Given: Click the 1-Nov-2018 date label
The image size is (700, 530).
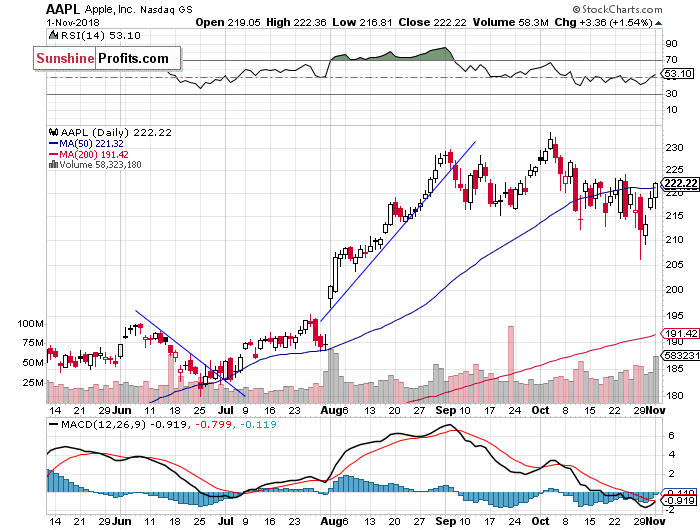Looking at the screenshot, I should (73, 22).
